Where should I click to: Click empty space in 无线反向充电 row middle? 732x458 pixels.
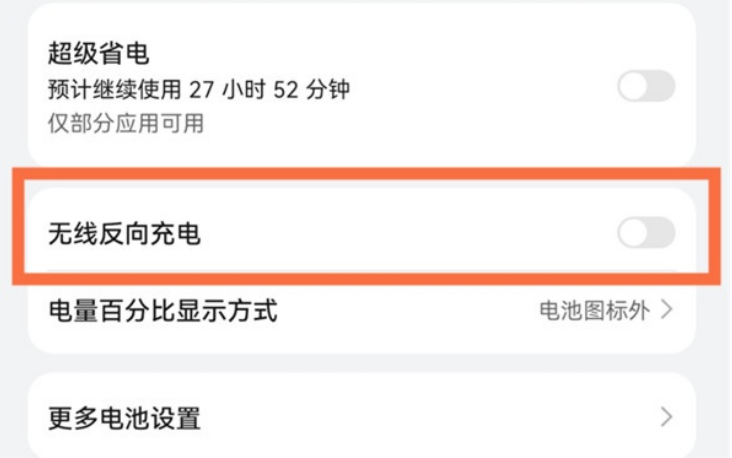pos(400,235)
